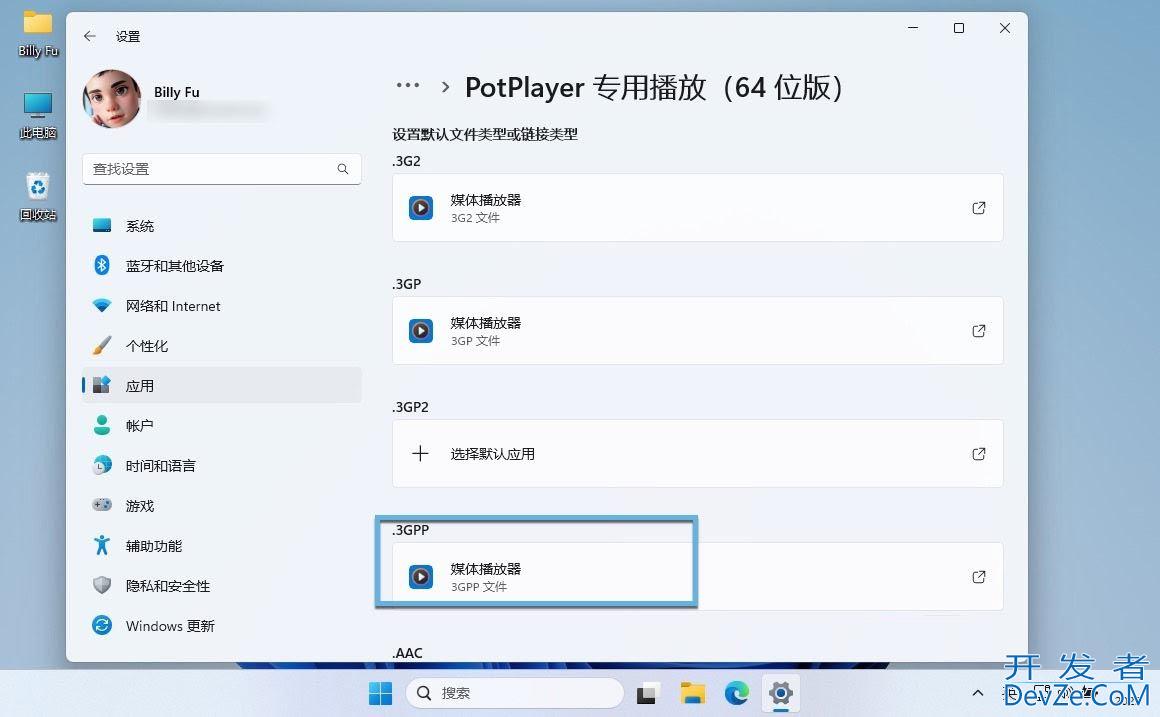Click open-link icon in 3GP2 row

[979, 454]
